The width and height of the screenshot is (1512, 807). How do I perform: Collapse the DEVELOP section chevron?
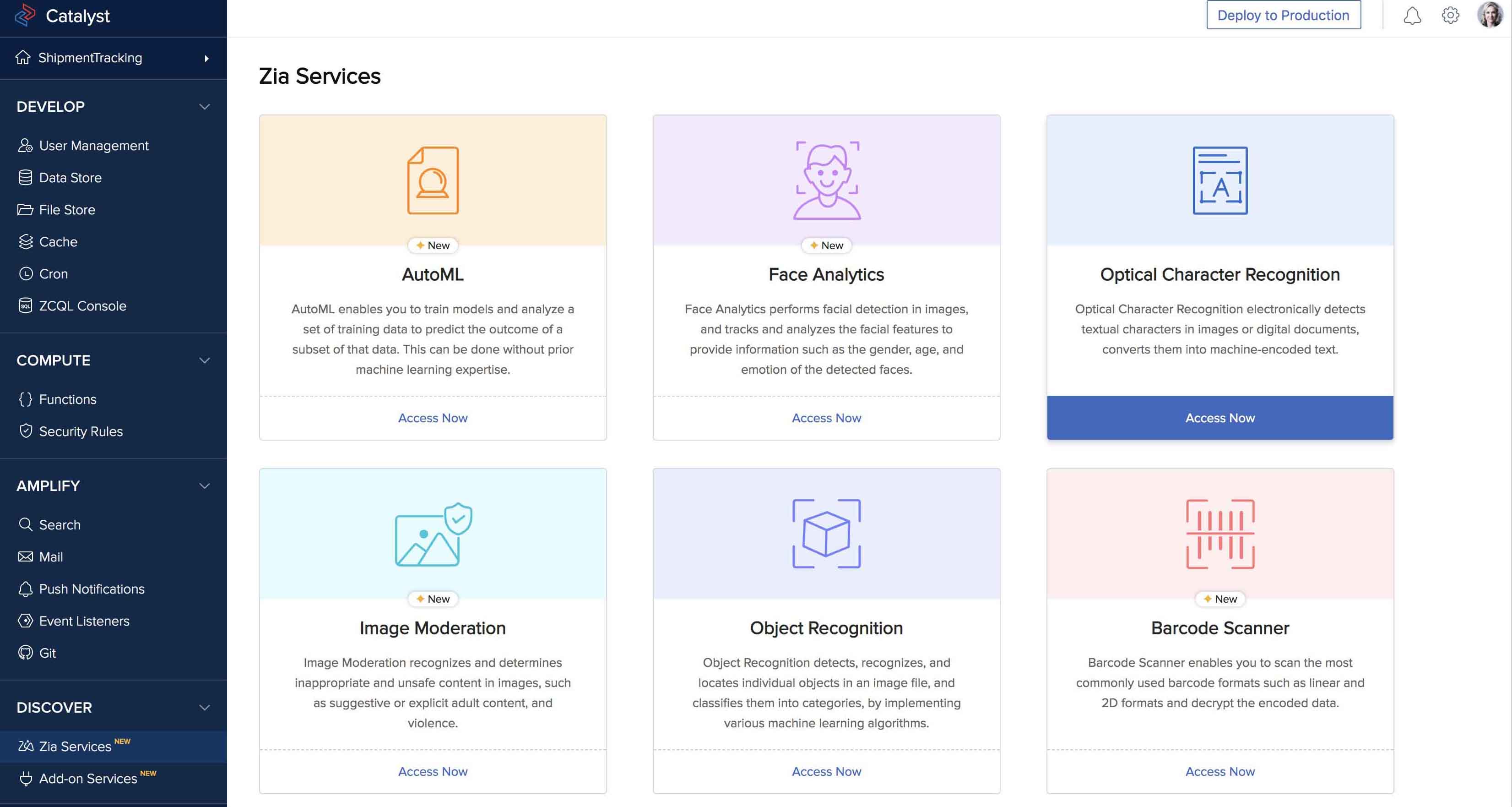pos(204,107)
